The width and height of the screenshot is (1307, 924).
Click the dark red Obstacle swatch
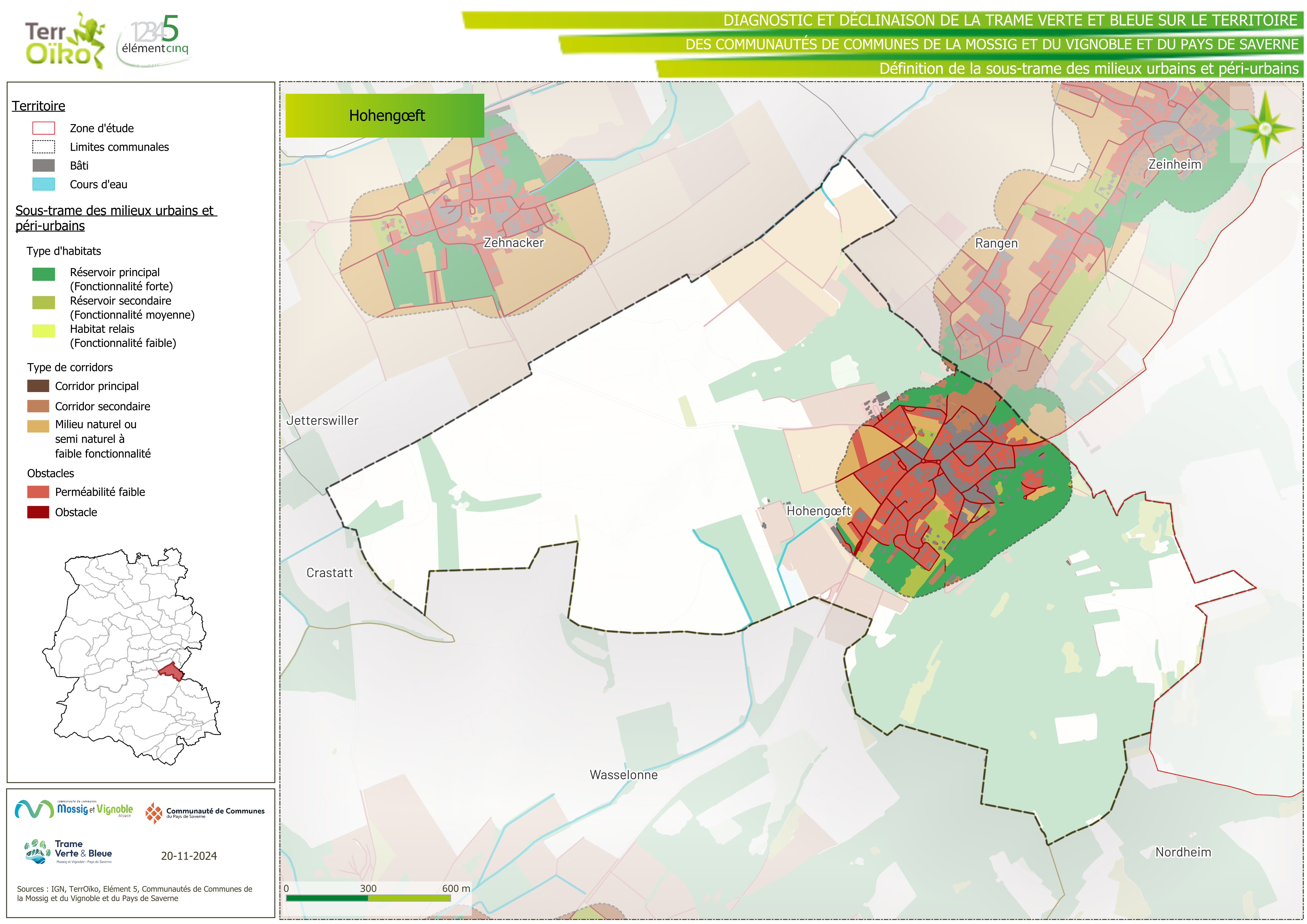38,512
